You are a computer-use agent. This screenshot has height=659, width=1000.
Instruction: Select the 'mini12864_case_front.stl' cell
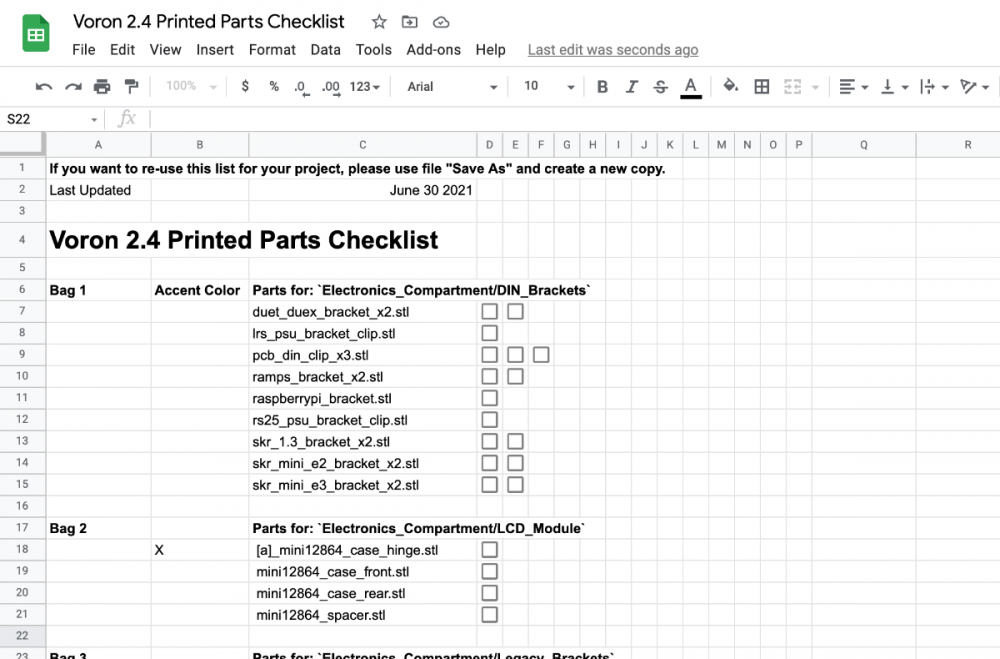point(362,572)
